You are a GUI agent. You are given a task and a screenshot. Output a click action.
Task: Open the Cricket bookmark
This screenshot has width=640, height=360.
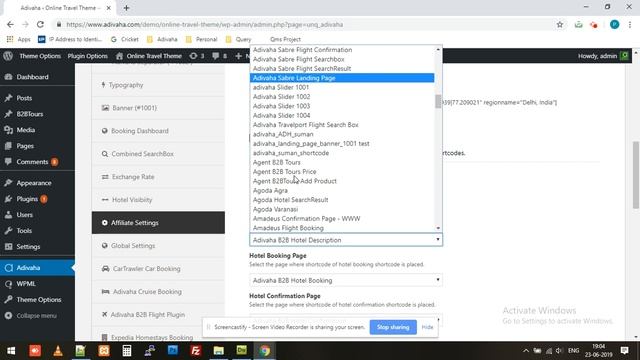coord(125,39)
